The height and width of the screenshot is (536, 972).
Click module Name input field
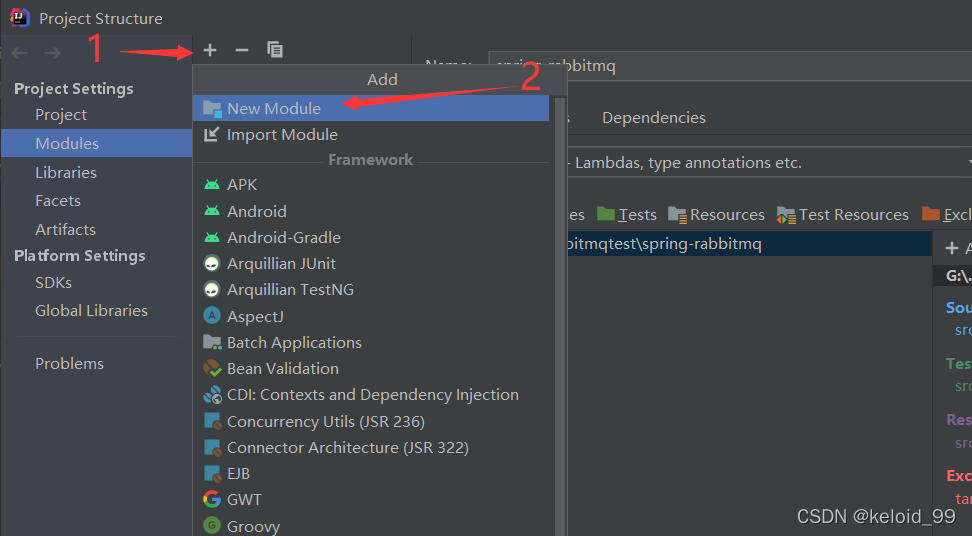[730, 66]
